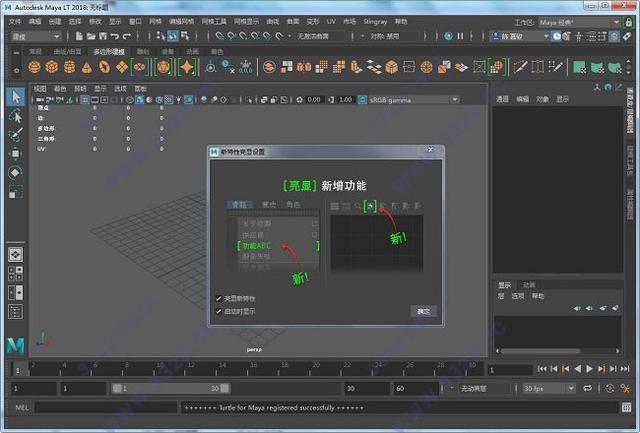
Task: Uncheck the 亮显新特性 checkbox
Action: click(x=219, y=298)
